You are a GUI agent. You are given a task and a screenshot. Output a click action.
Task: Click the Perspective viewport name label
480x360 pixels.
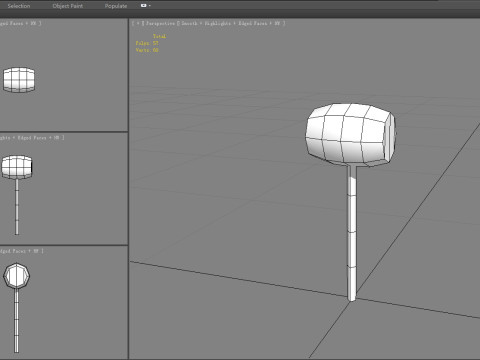coord(160,23)
